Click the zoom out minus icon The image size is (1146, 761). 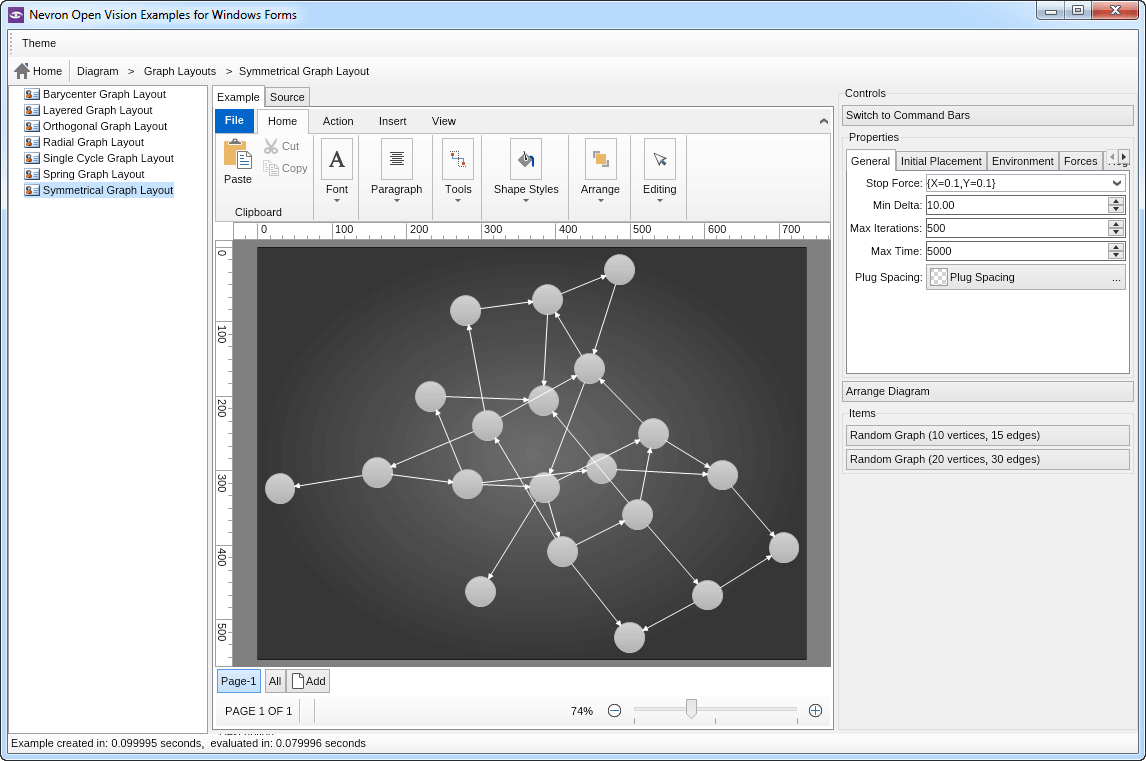614,710
